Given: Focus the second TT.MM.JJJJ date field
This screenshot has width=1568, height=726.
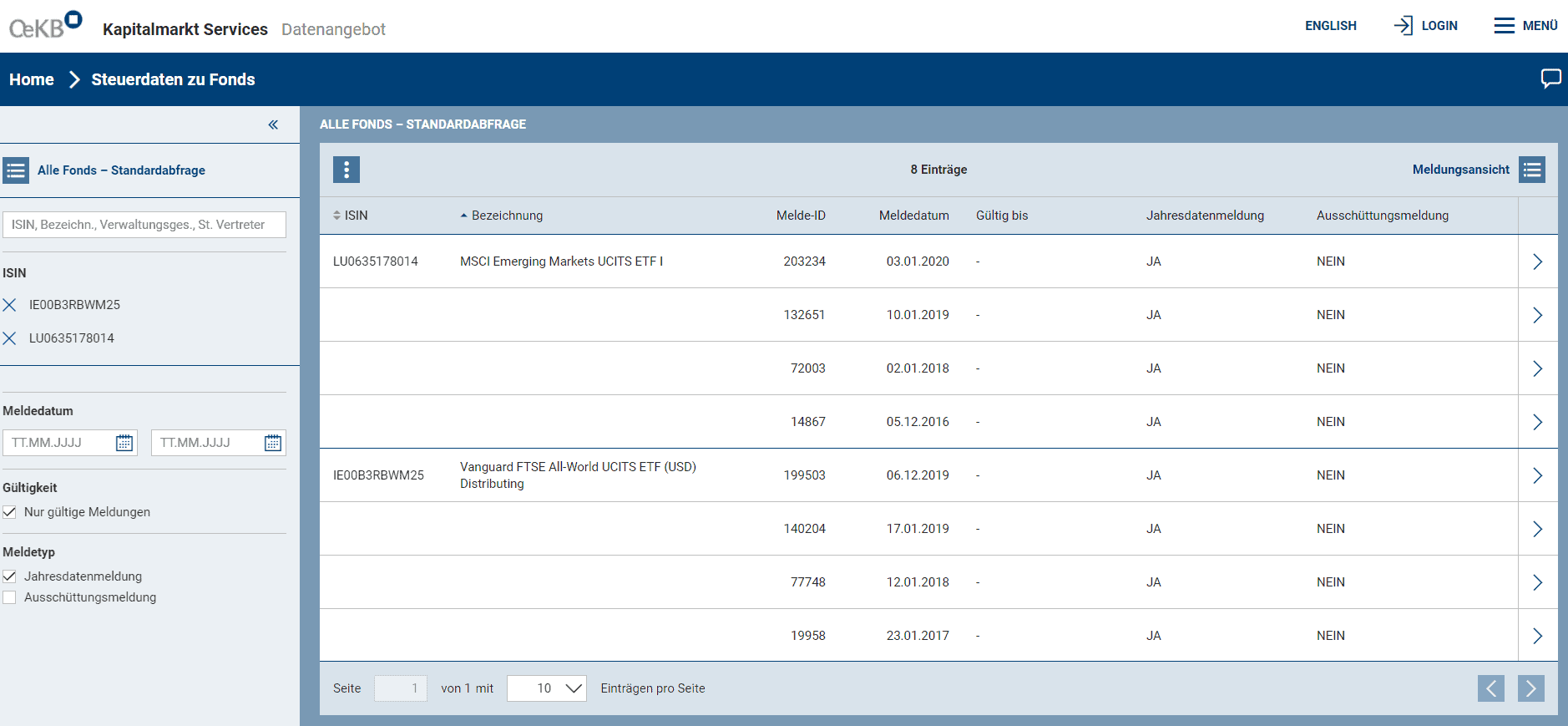Looking at the screenshot, I should click(x=219, y=443).
